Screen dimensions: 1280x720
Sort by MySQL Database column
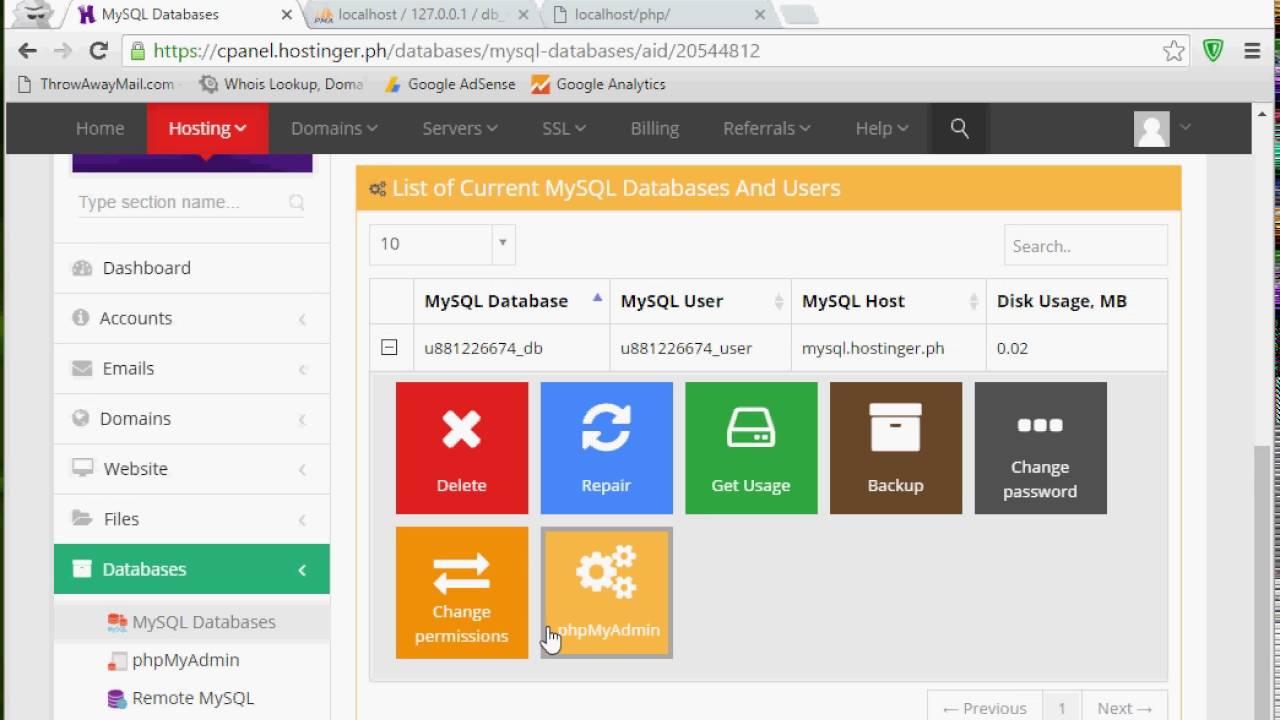click(512, 301)
